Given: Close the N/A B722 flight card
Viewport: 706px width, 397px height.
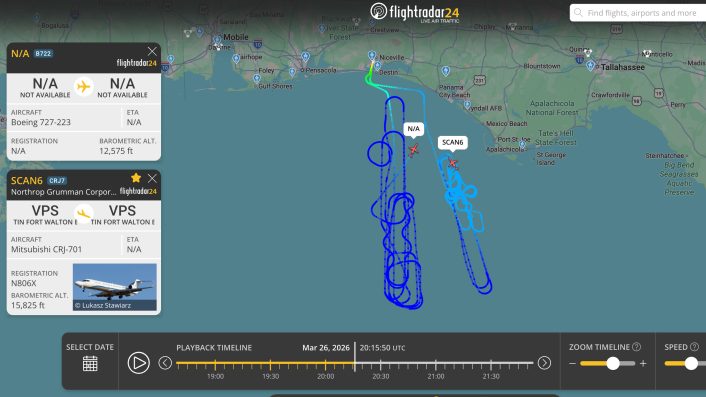Looking at the screenshot, I should point(152,51).
